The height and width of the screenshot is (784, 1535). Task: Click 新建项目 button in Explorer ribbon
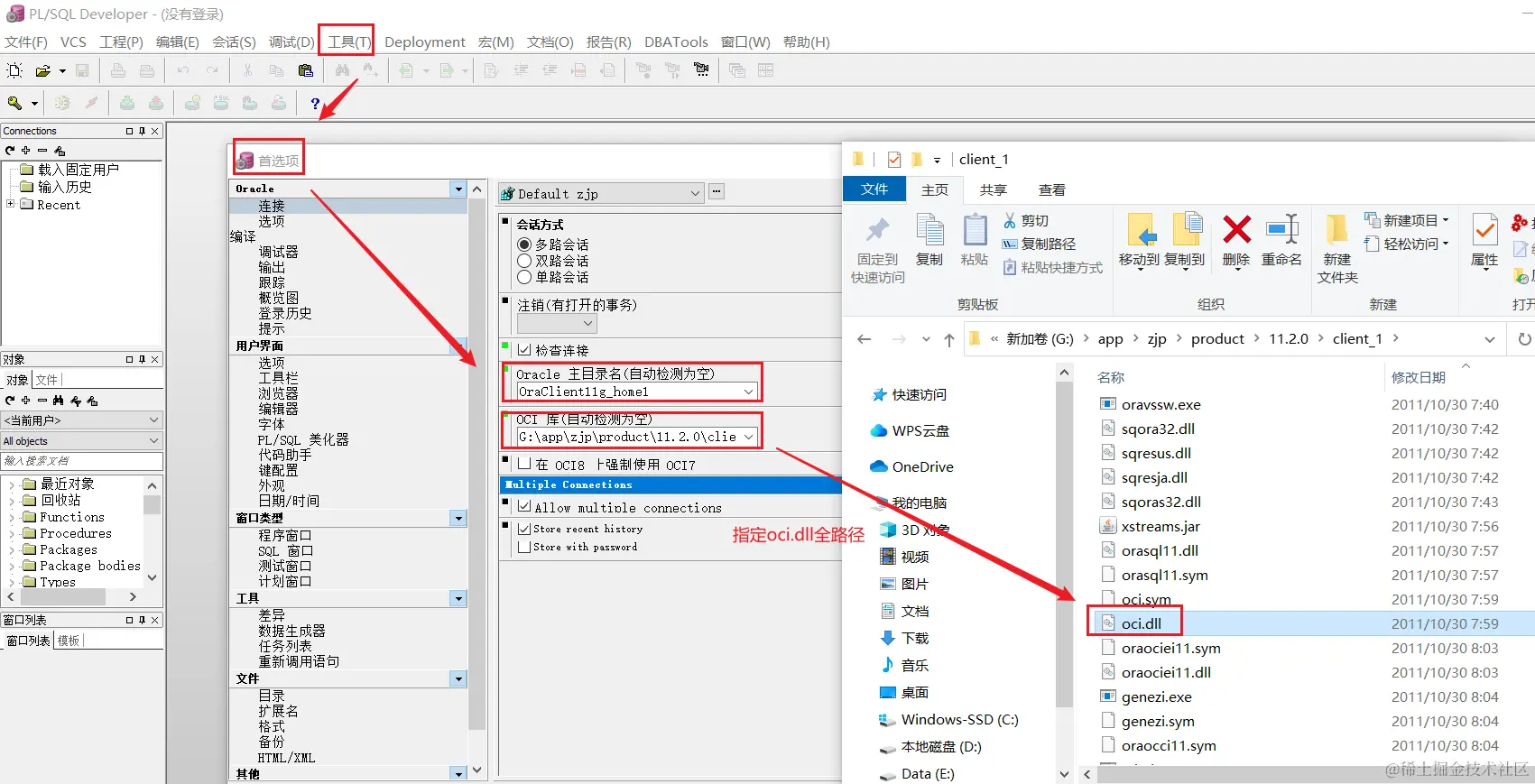[1406, 220]
